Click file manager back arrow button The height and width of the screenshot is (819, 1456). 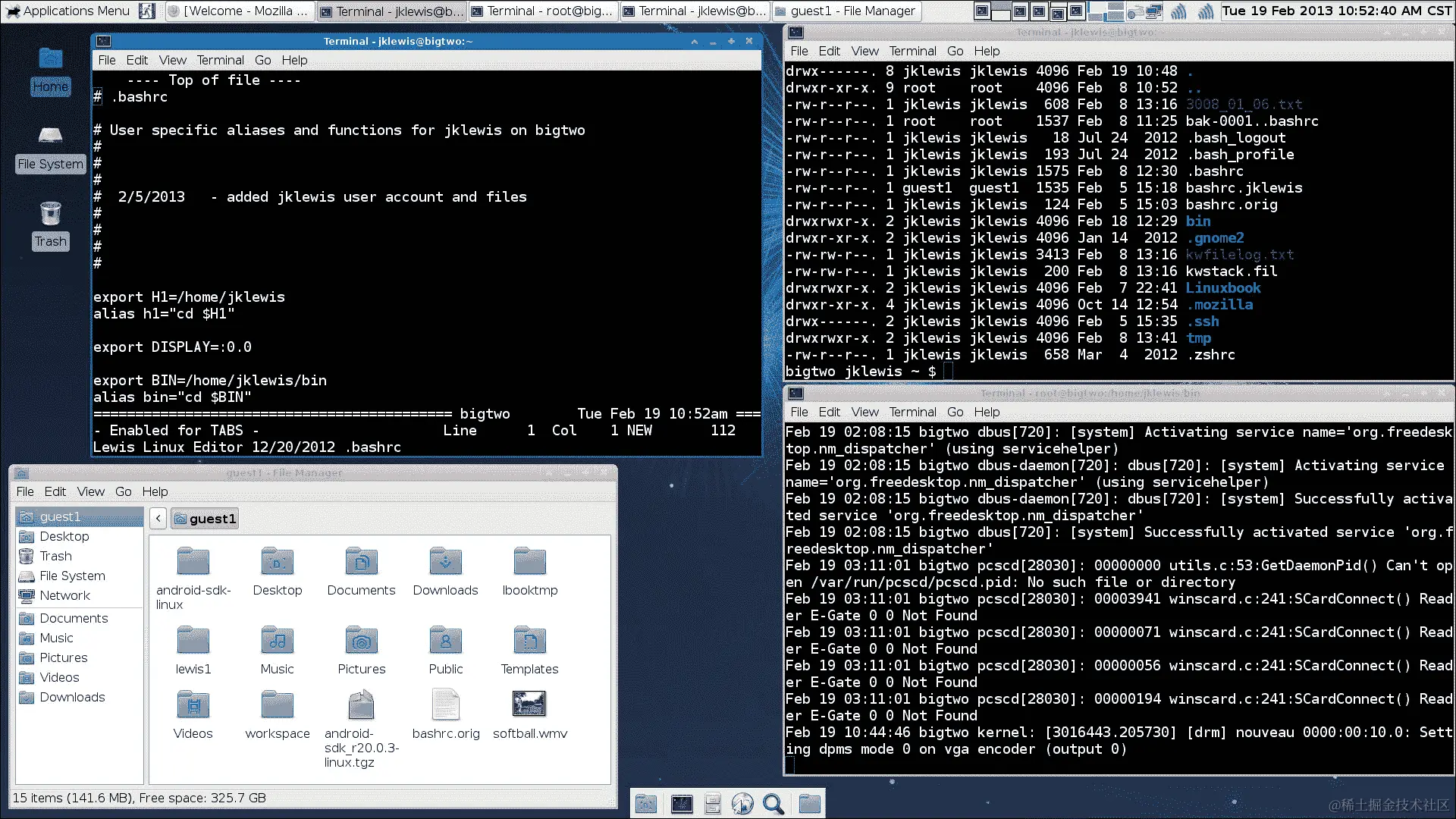point(158,519)
